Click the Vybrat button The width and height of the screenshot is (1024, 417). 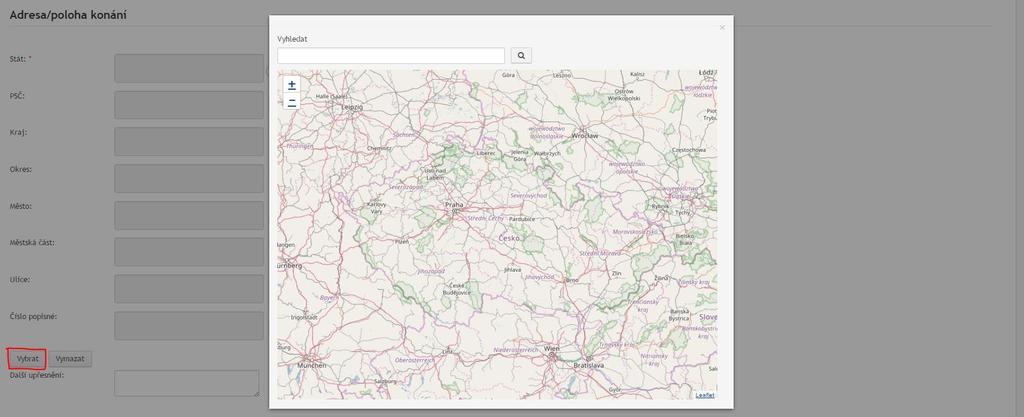click(27, 359)
